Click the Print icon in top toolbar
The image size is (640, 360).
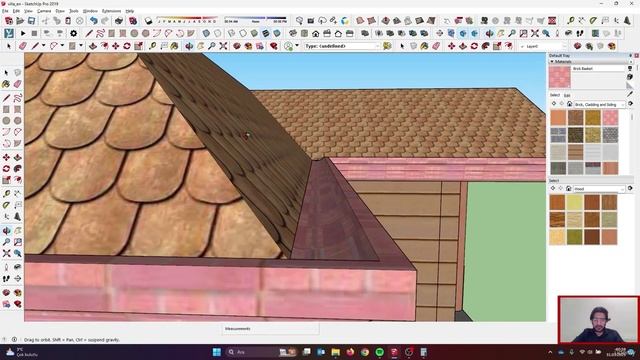point(119,20)
